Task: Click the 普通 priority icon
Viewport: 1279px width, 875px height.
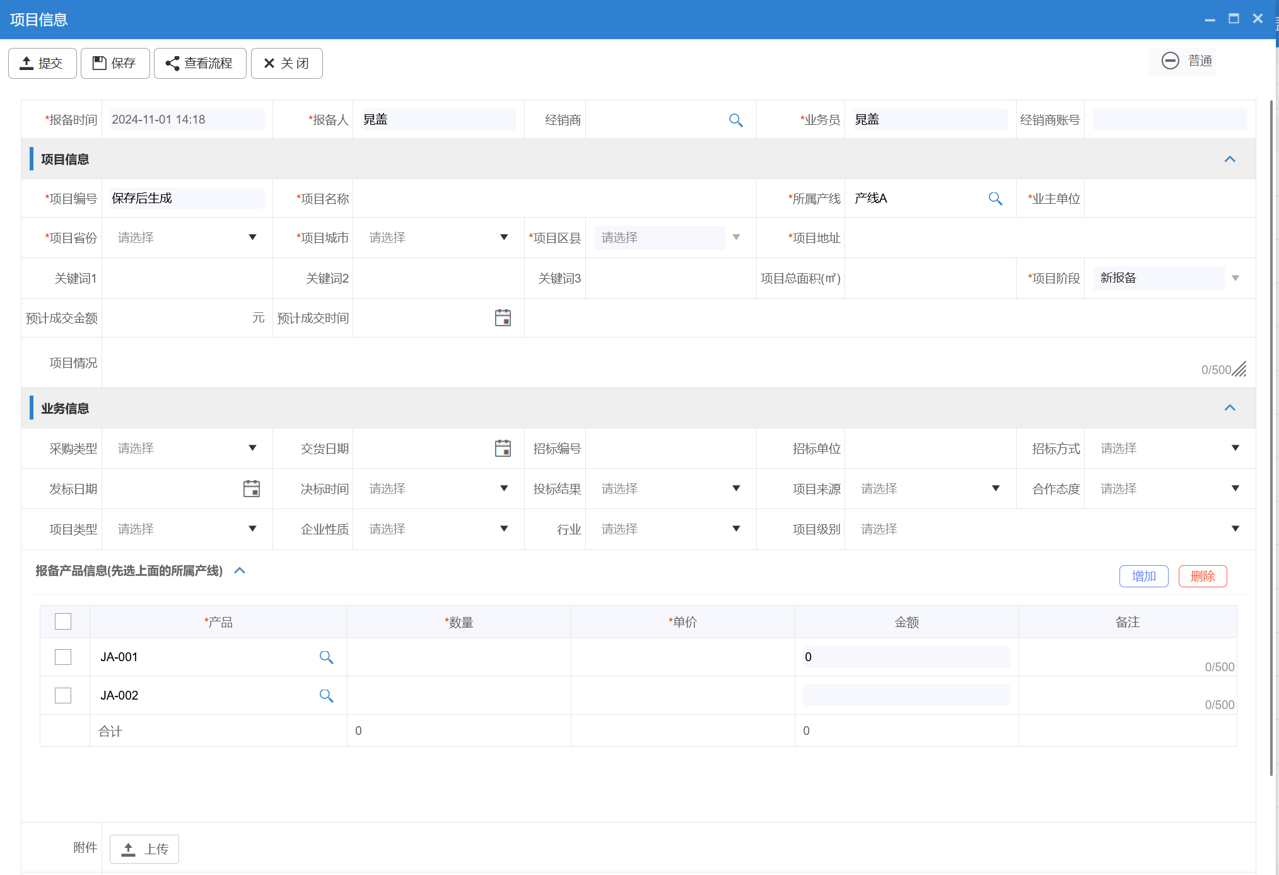Action: coord(1170,61)
